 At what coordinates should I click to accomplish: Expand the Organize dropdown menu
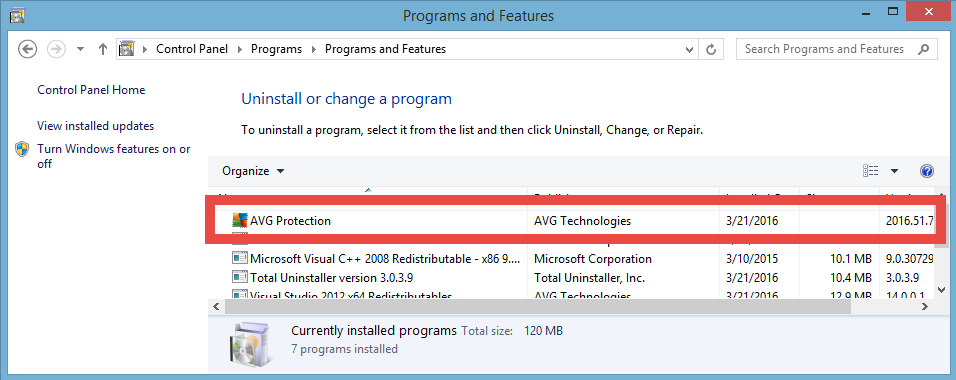pos(253,171)
